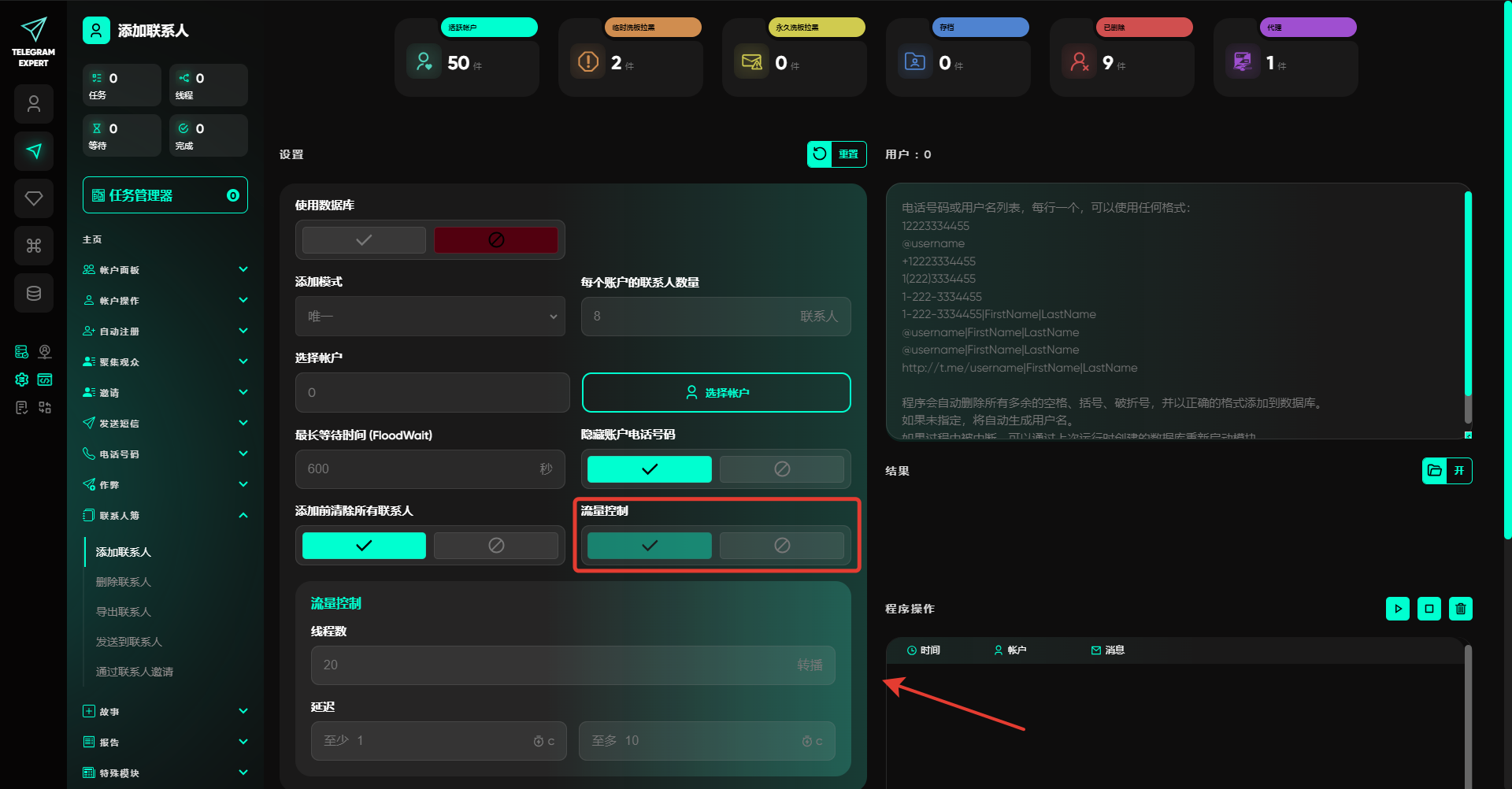Click the 选择帐户 button
Image resolution: width=1512 pixels, height=789 pixels.
716,393
